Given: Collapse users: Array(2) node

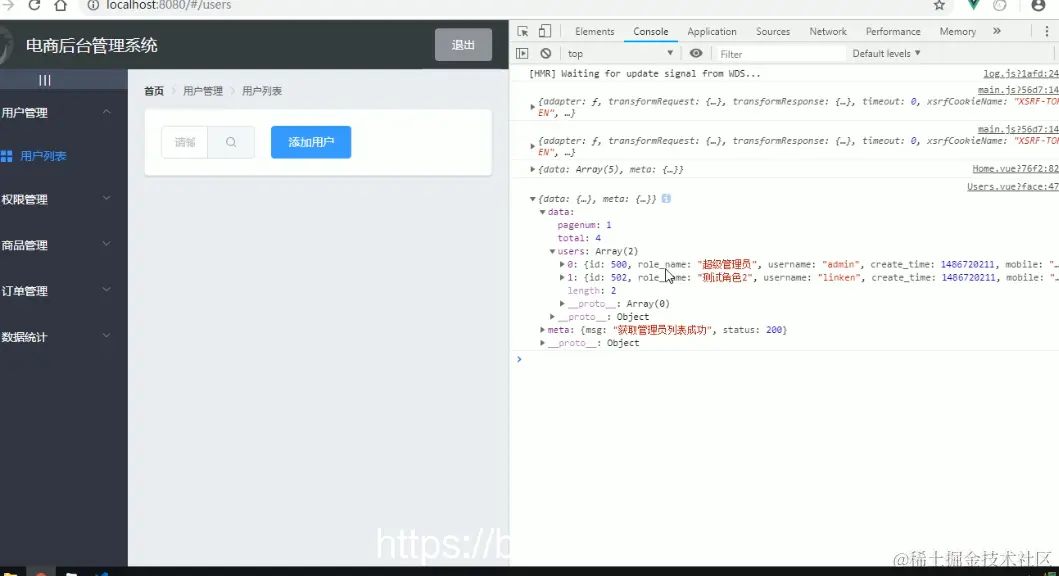Looking at the screenshot, I should click(x=552, y=251).
